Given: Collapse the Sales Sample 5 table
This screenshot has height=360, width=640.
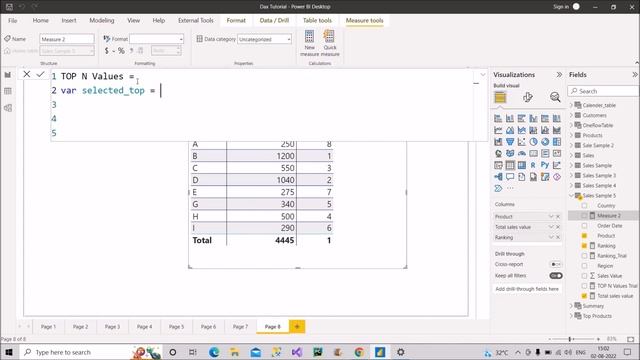Looking at the screenshot, I should tap(571, 196).
